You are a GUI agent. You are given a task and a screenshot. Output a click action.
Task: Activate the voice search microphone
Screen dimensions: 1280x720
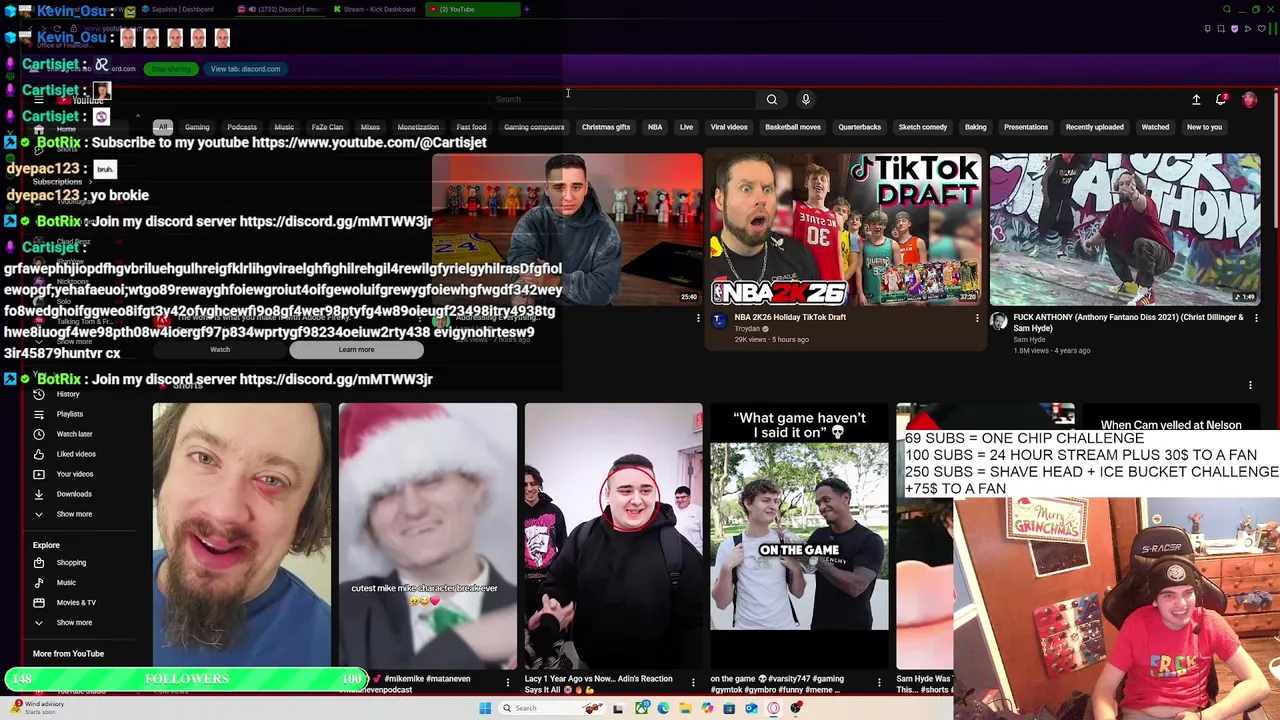click(805, 99)
